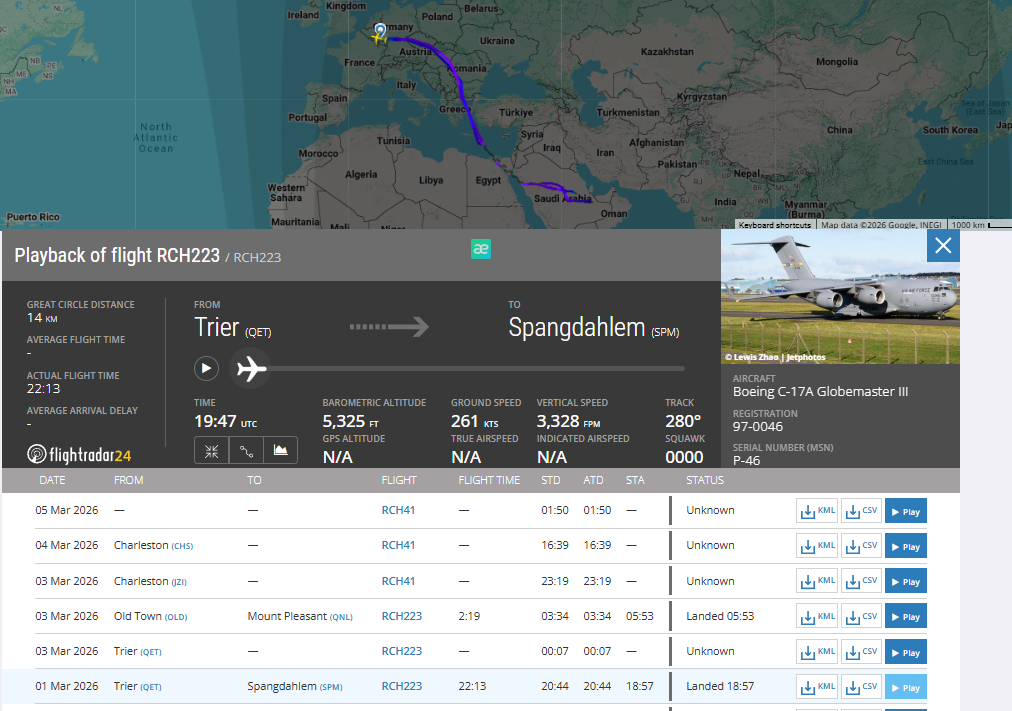Toggle the flight route path icon

[x=246, y=451]
